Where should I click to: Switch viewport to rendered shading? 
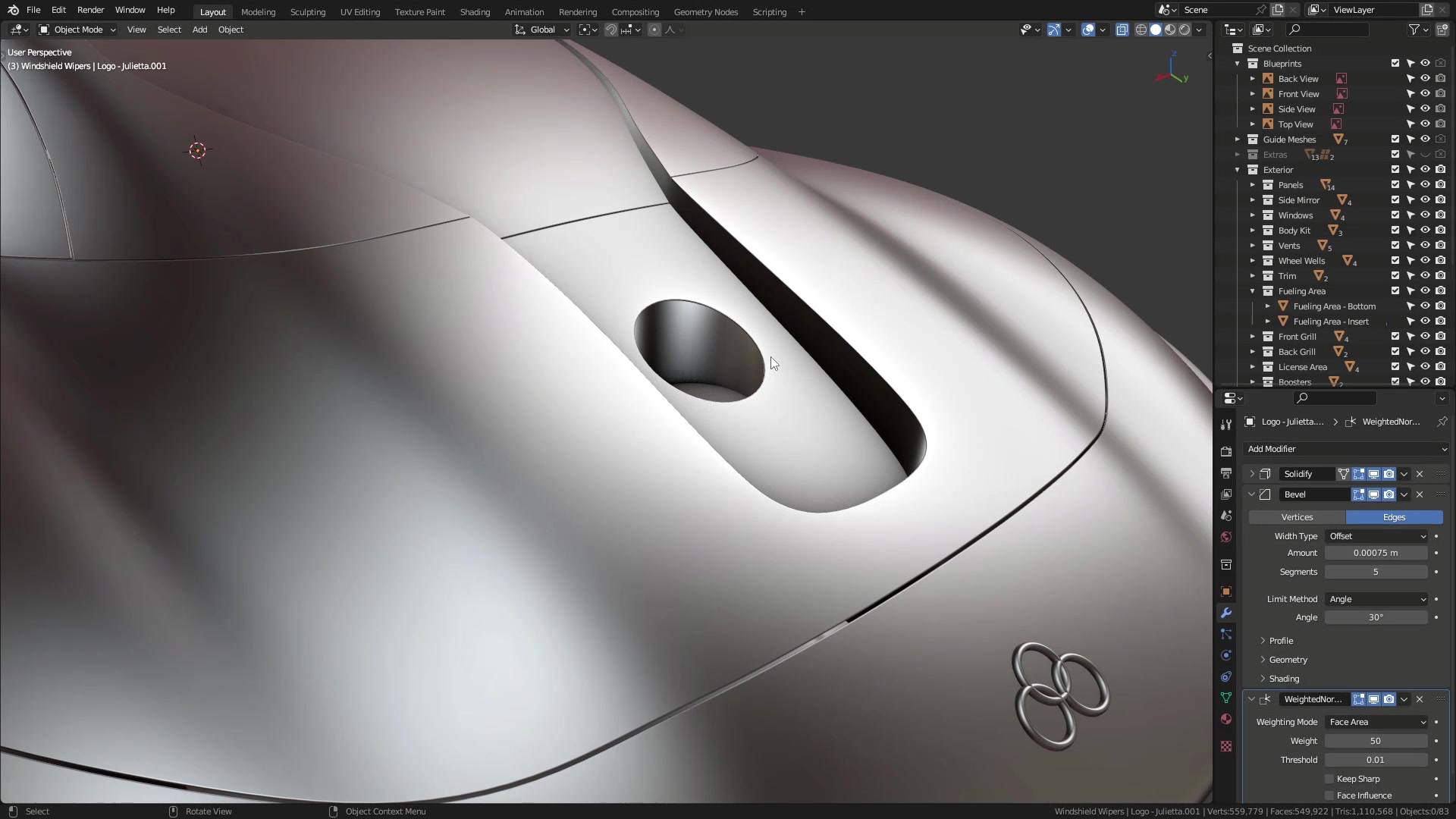tap(1185, 30)
